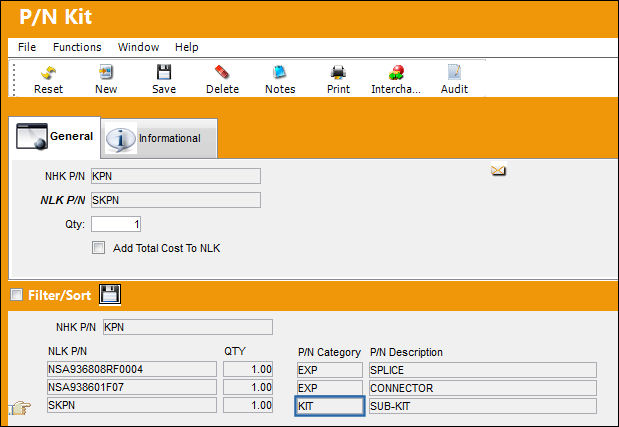Image resolution: width=619 pixels, height=427 pixels.
Task: Click the NLK P/N bold label link
Action: tap(62, 200)
